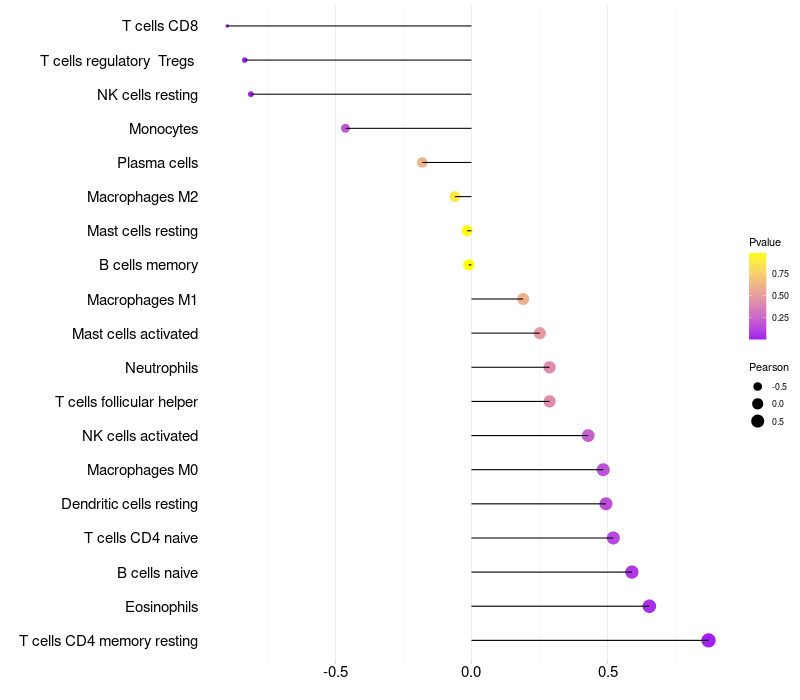Click the T cells CD8 data point
This screenshot has width=800, height=700.
[228, 26]
